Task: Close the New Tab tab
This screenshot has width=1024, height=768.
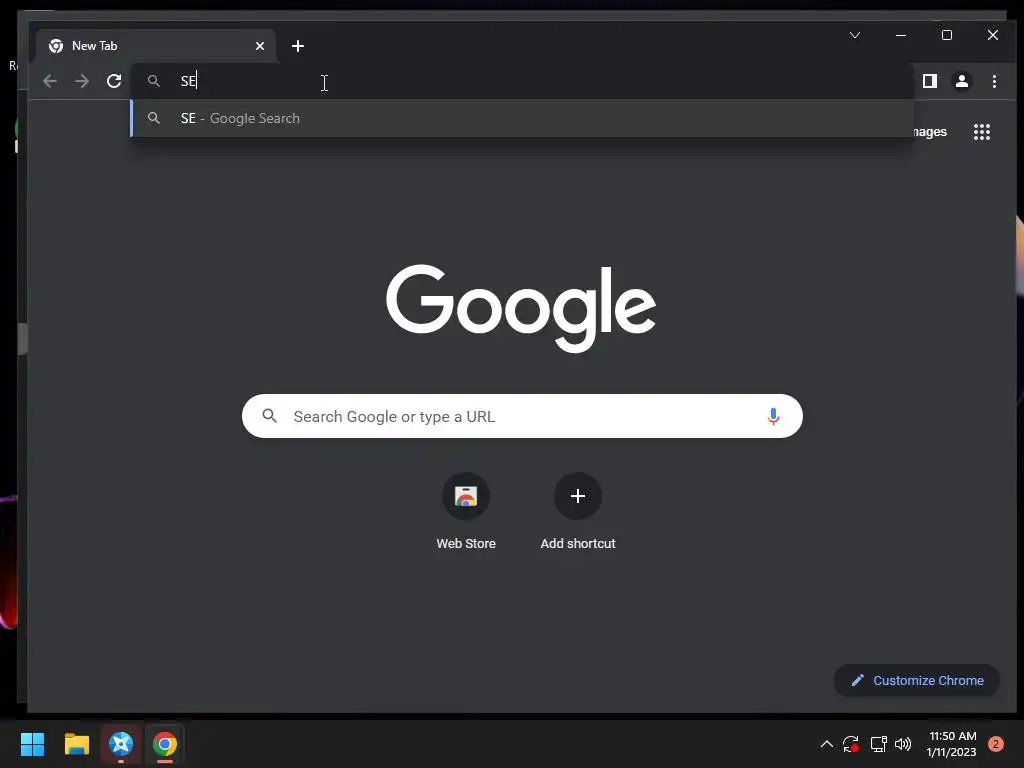Action: click(260, 46)
